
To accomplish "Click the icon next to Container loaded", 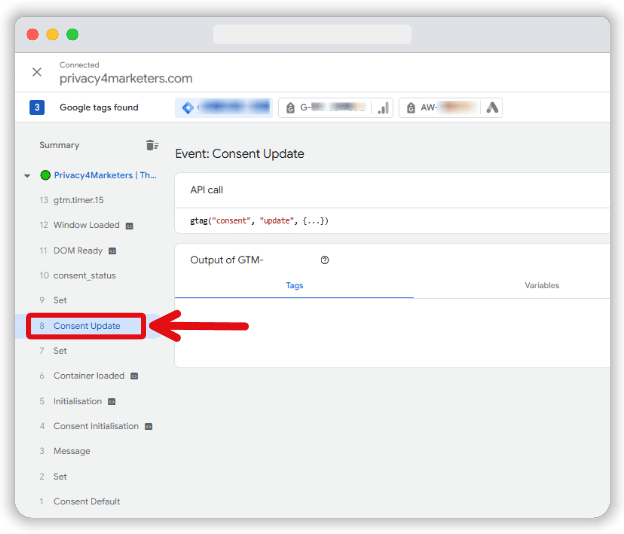I will click(x=135, y=376).
